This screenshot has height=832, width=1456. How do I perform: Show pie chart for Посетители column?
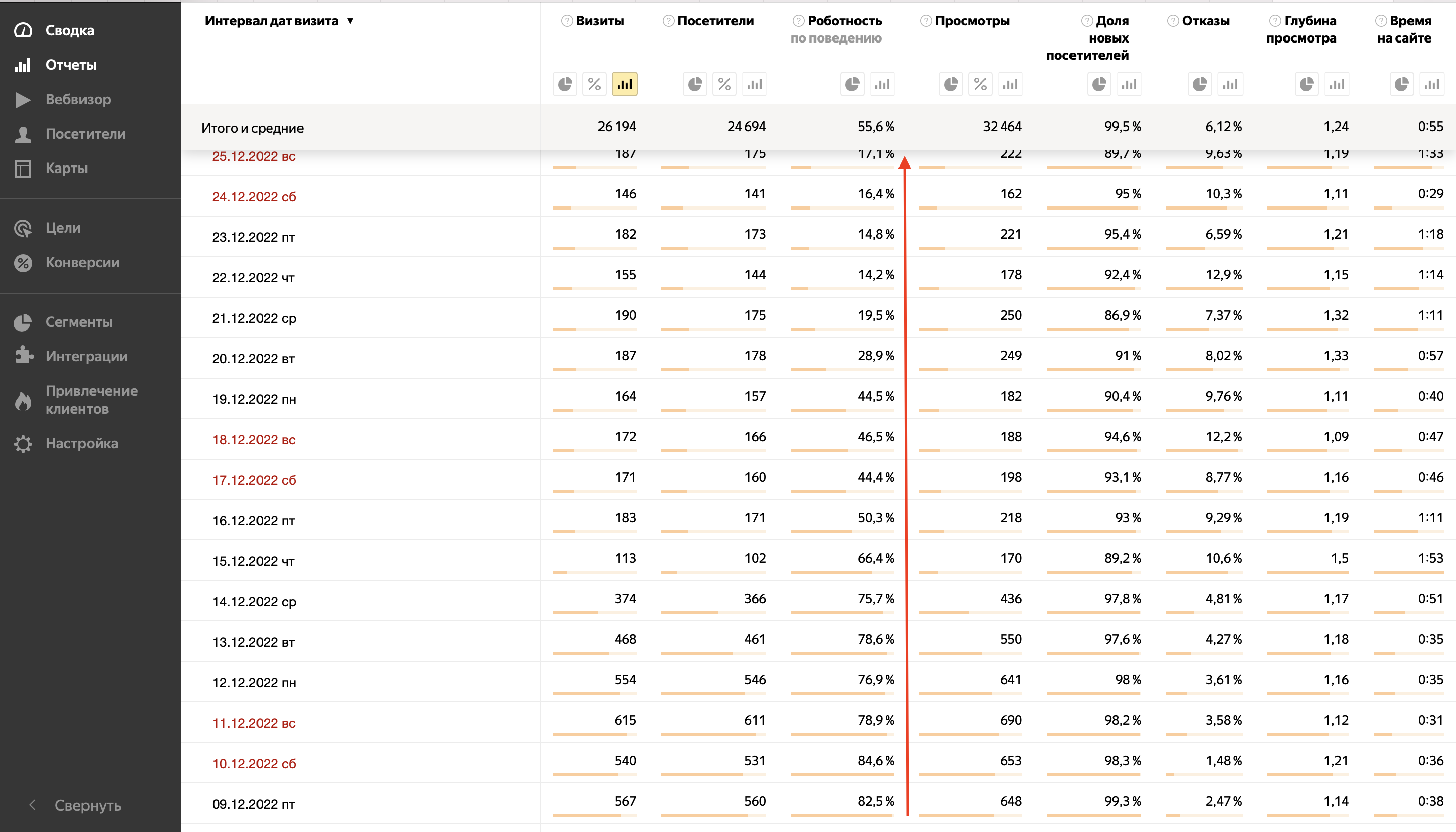point(695,85)
